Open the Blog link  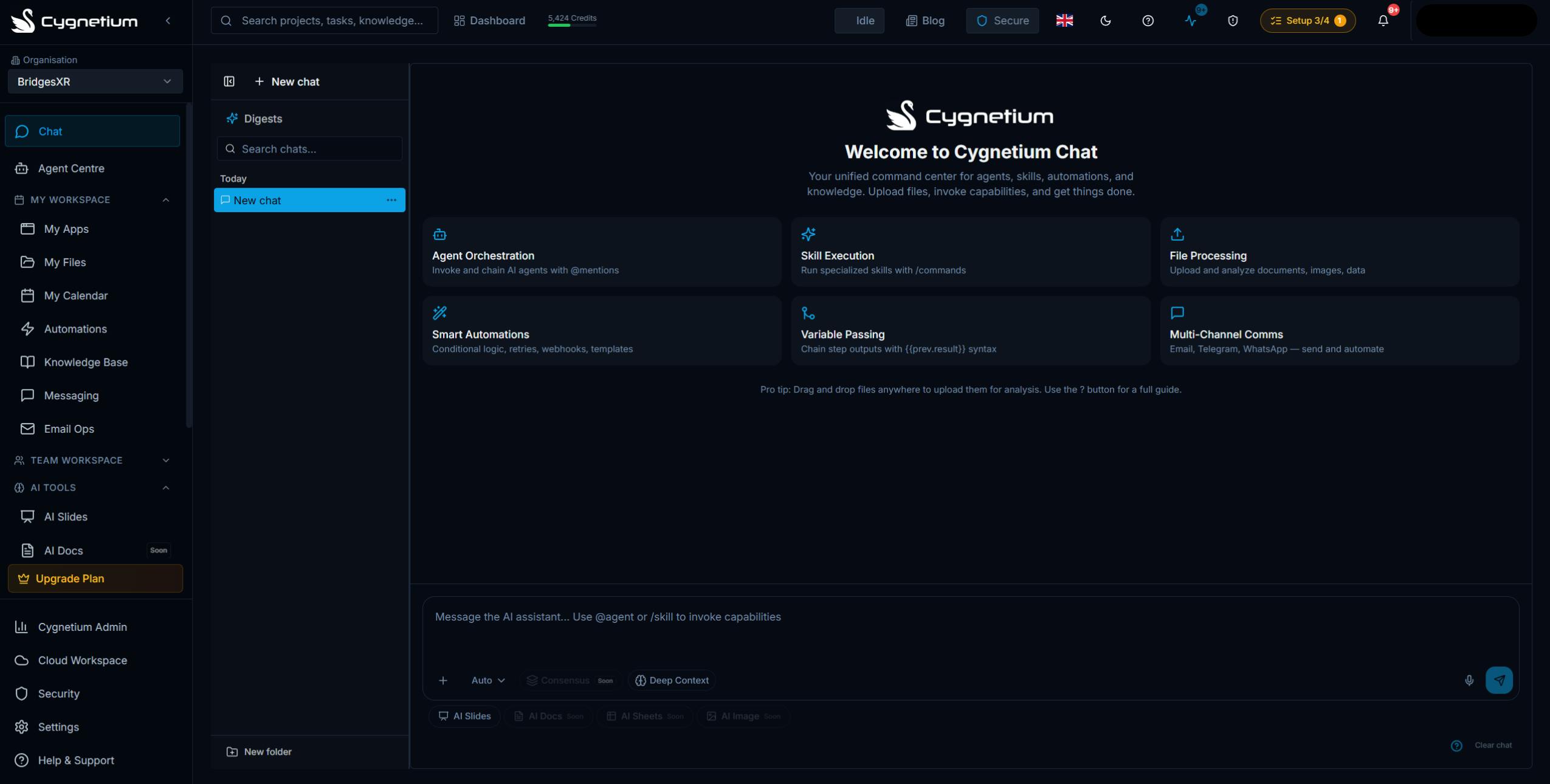point(925,21)
